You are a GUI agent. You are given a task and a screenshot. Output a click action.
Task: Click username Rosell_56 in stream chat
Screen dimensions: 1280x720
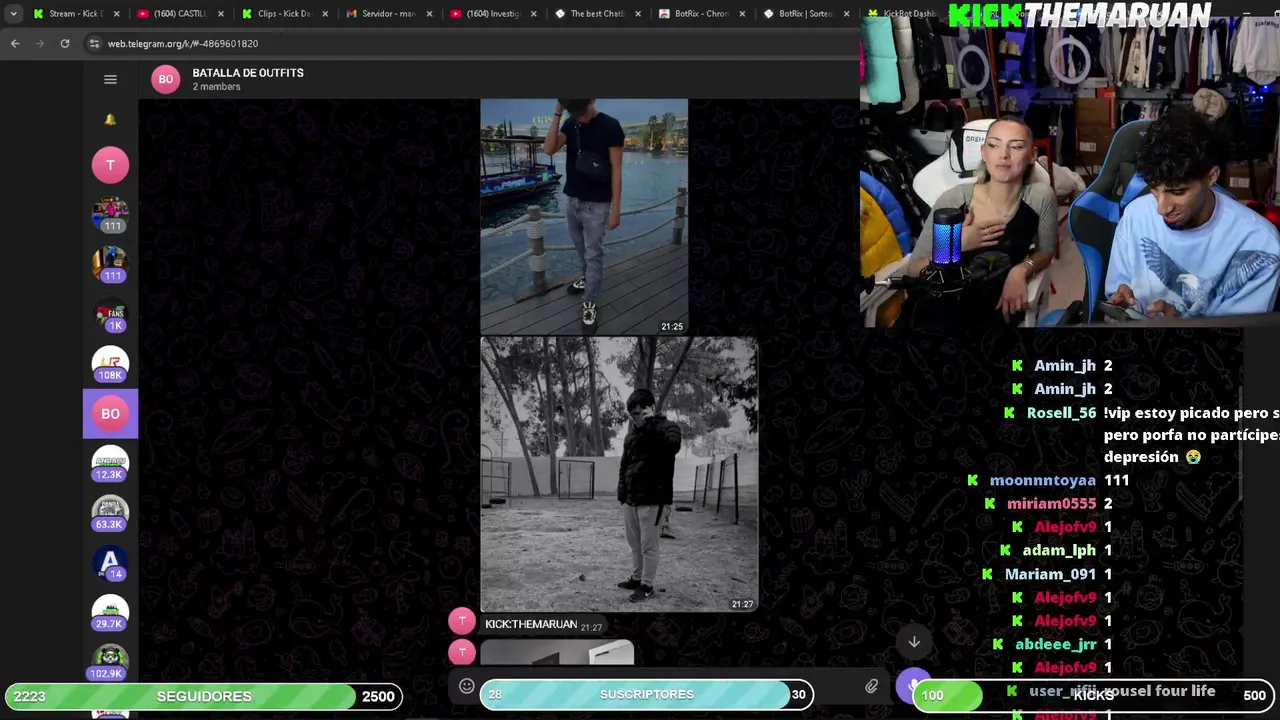(1061, 413)
